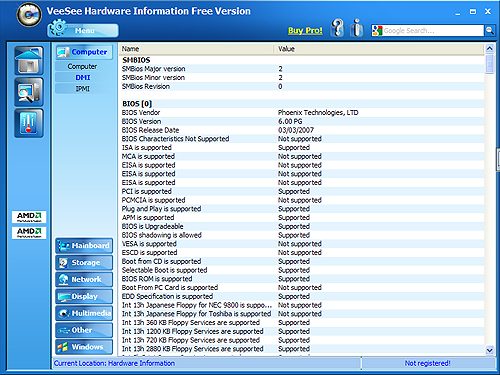Viewport: 500px width, 375px height.
Task: Select the PCMCIA is supported row
Action: coord(302,200)
